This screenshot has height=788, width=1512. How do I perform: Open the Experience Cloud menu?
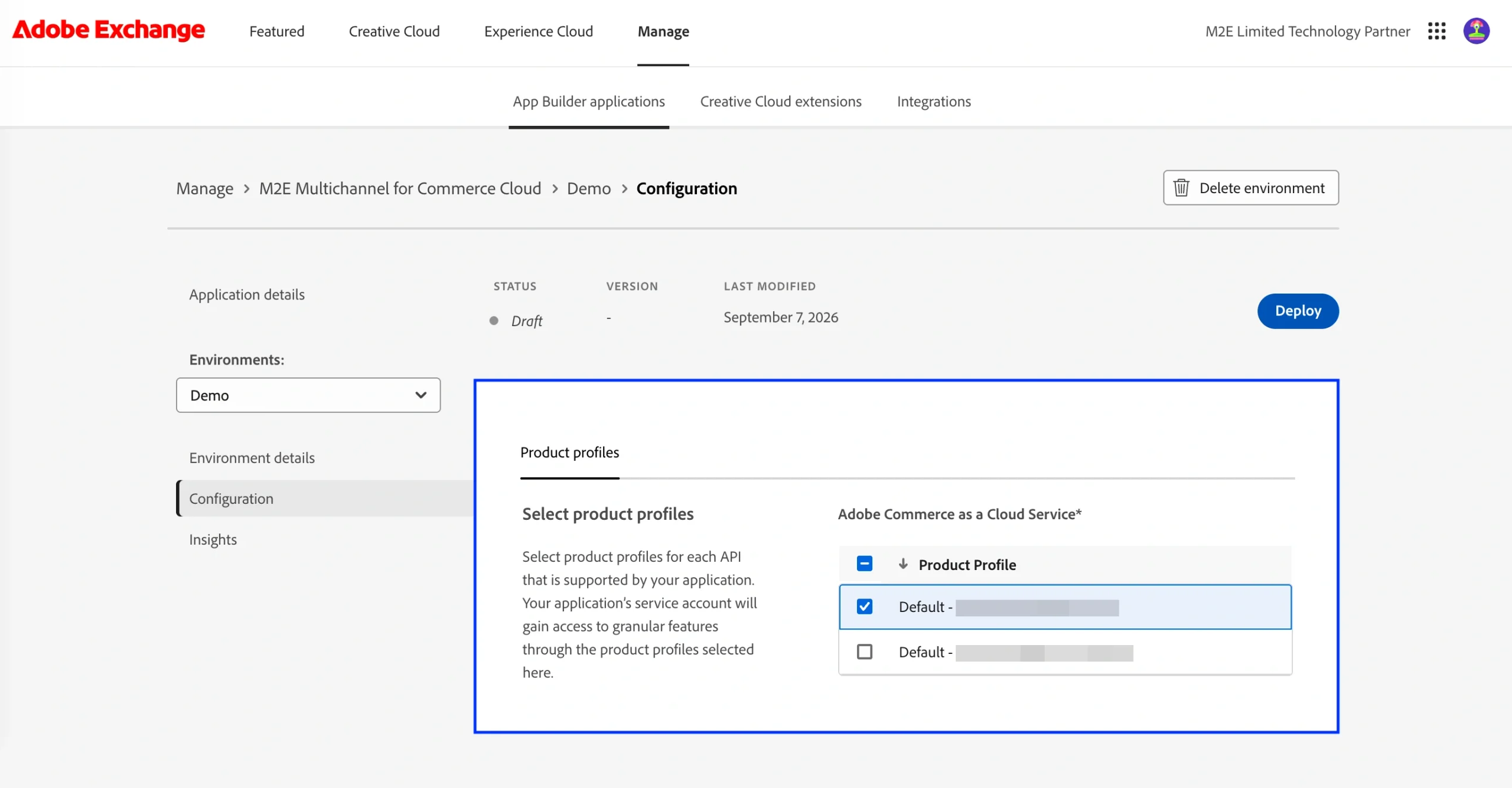coord(539,31)
